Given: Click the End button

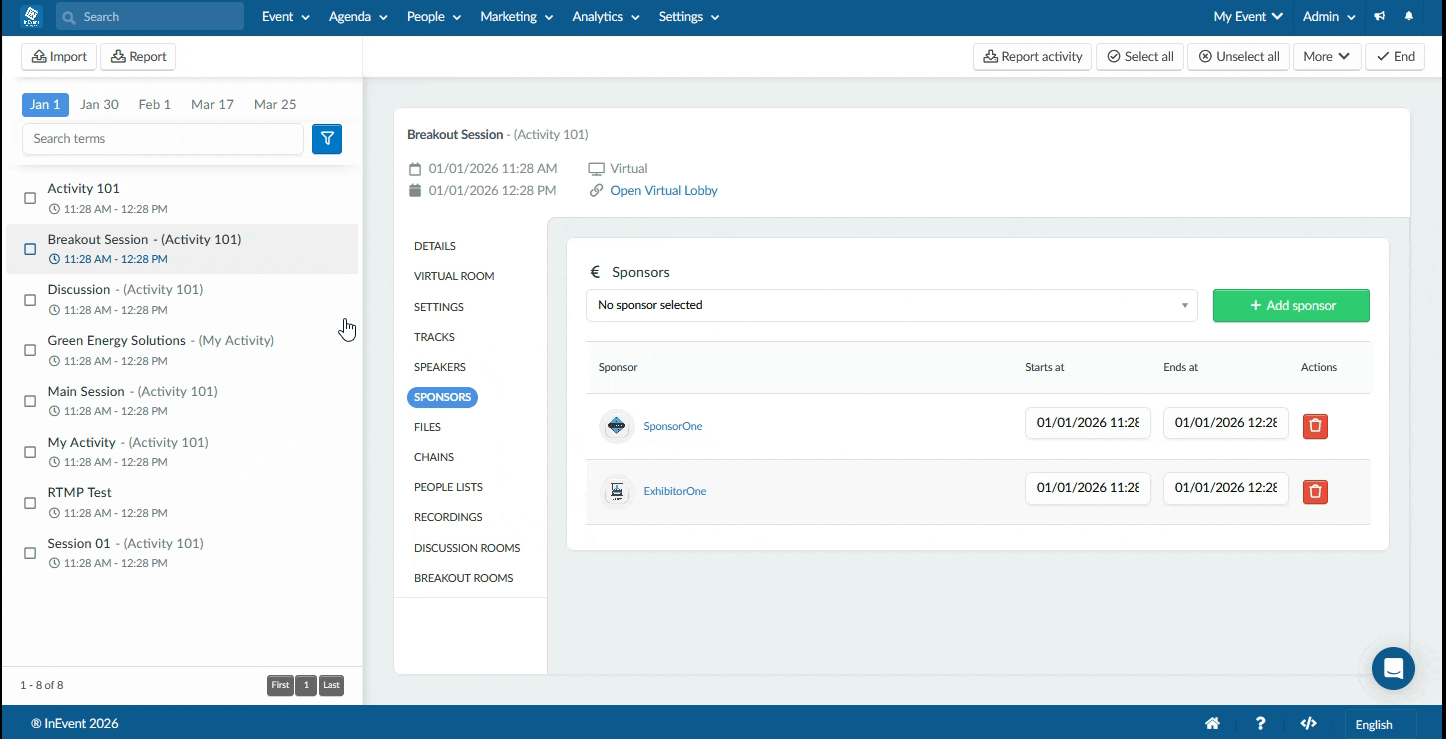Looking at the screenshot, I should [1394, 57].
